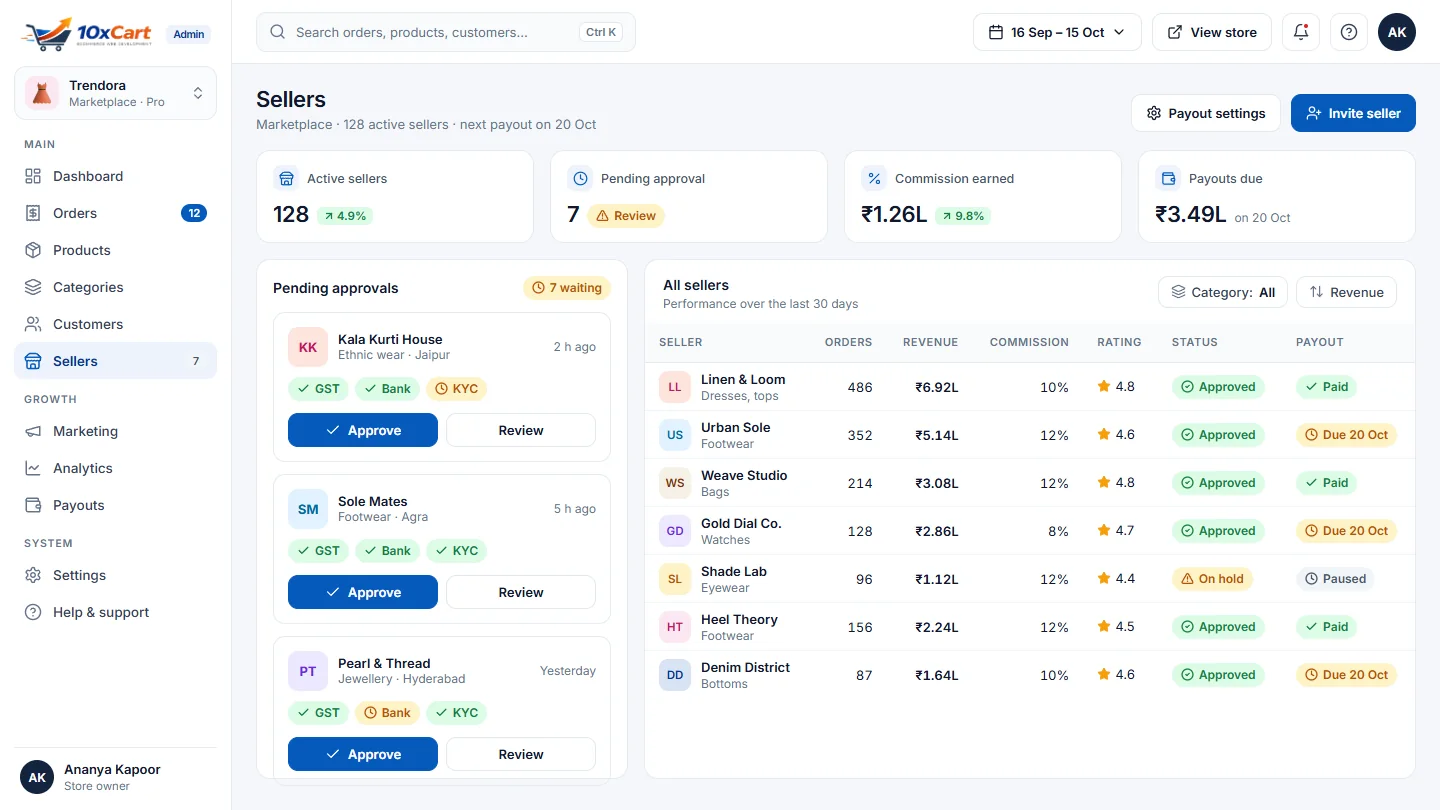Approve Kala Kurti House

[x=363, y=430]
